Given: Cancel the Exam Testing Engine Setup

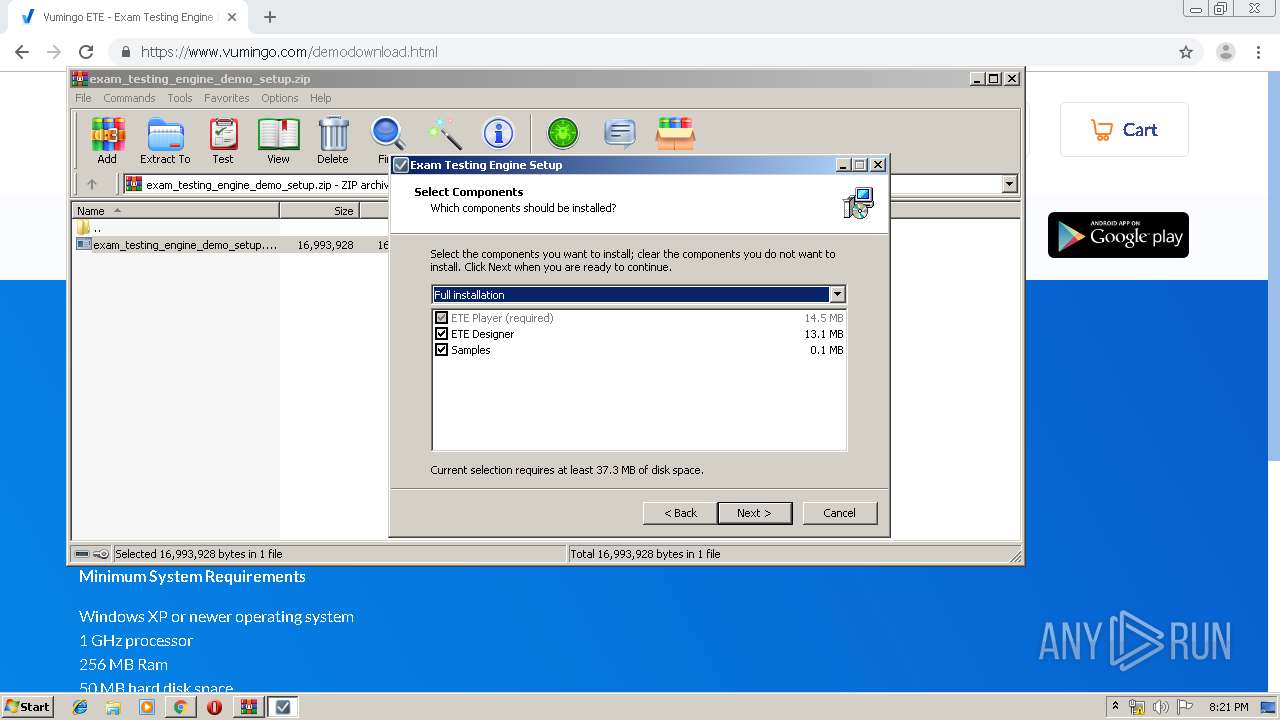Looking at the screenshot, I should tap(840, 513).
